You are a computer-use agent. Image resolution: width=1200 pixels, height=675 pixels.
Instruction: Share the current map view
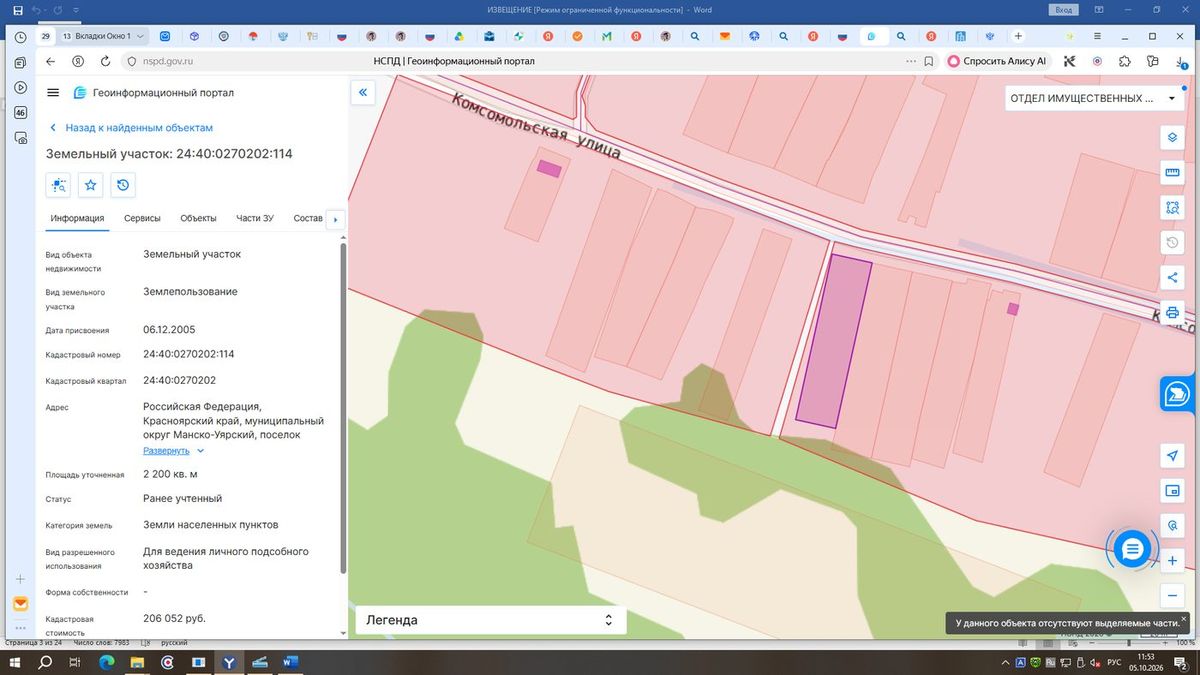click(x=1173, y=277)
